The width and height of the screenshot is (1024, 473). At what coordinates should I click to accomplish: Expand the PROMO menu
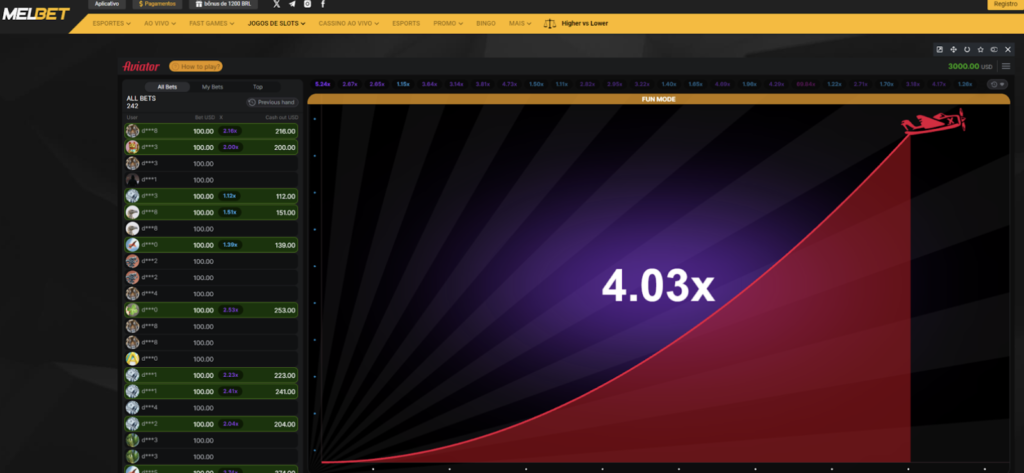point(448,24)
